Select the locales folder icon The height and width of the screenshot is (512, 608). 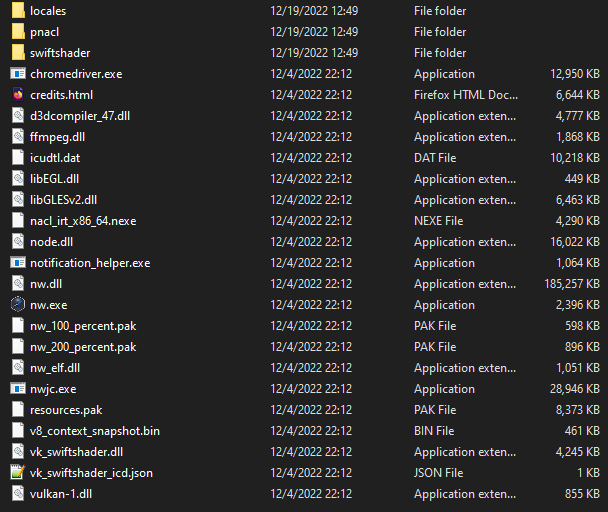pyautogui.click(x=18, y=10)
